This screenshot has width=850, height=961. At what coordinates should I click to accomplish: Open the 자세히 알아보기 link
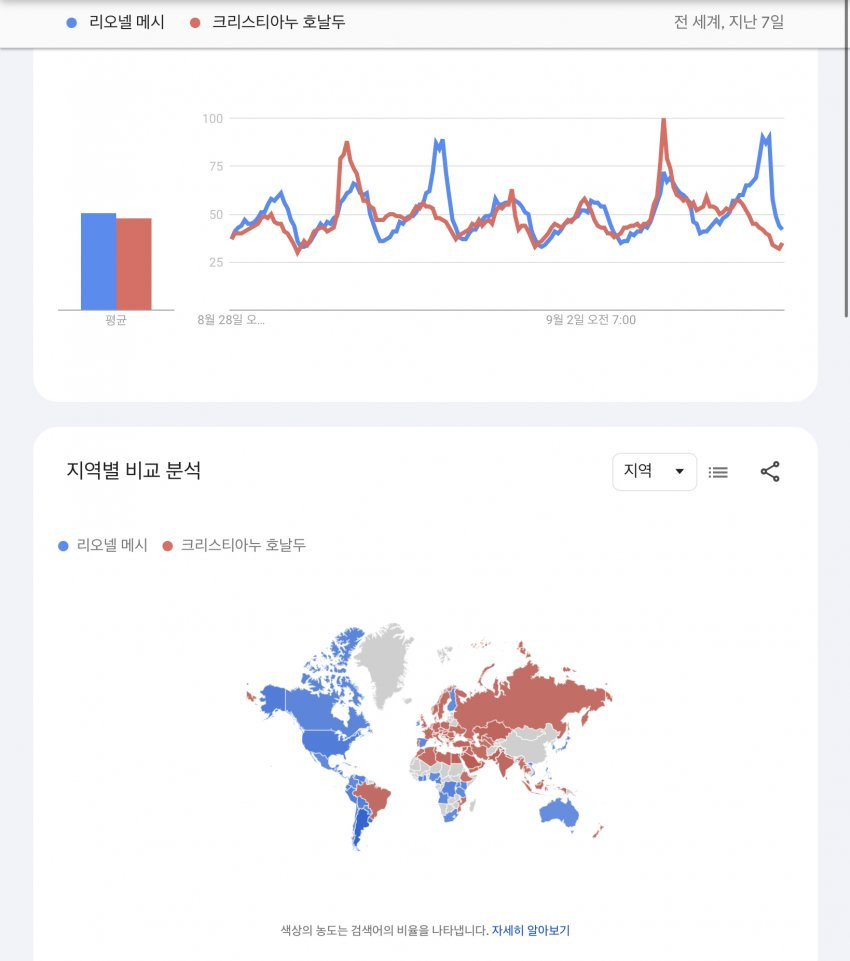coord(530,930)
